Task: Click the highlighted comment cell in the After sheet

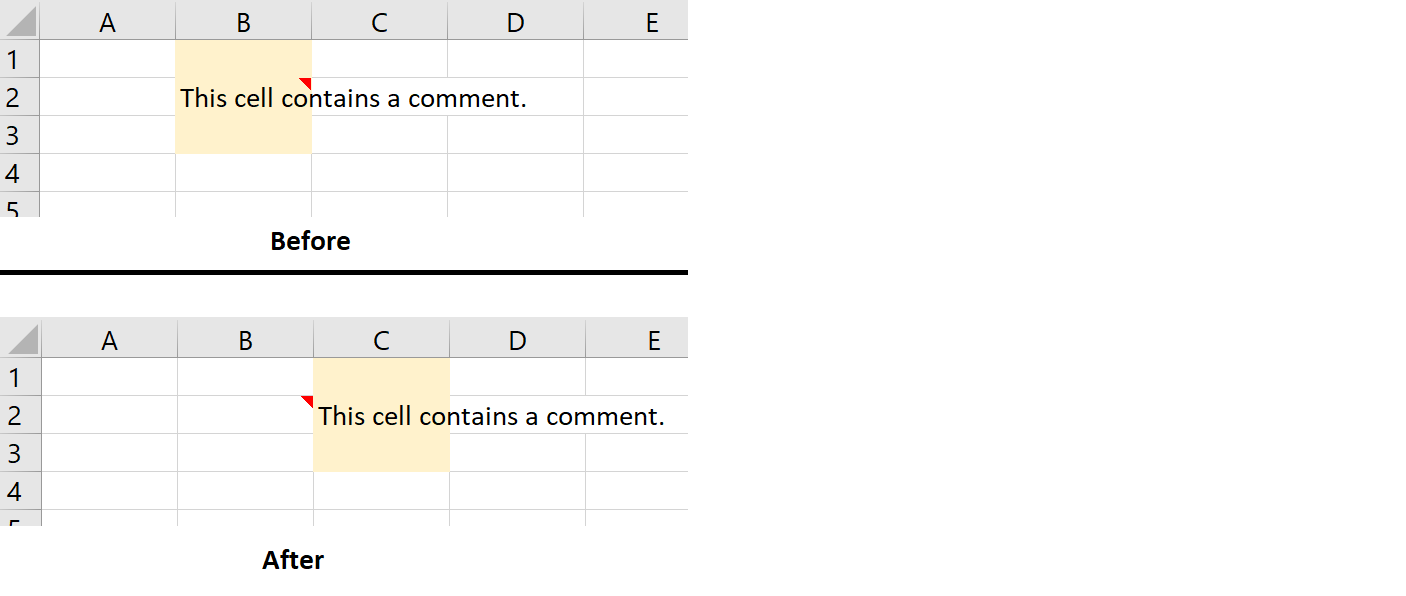Action: tap(380, 415)
